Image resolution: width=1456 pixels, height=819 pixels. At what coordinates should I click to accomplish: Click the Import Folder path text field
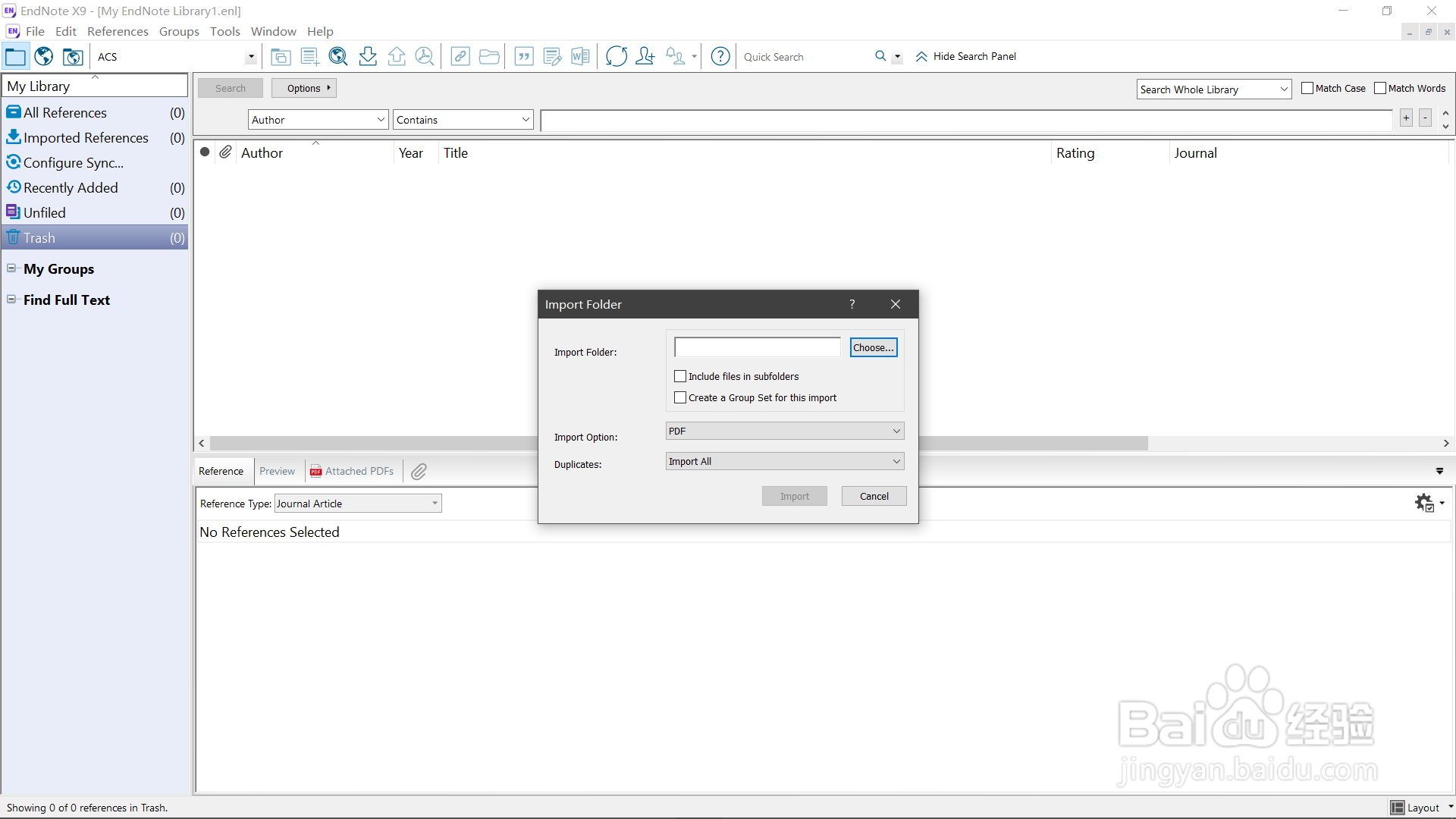(x=757, y=347)
